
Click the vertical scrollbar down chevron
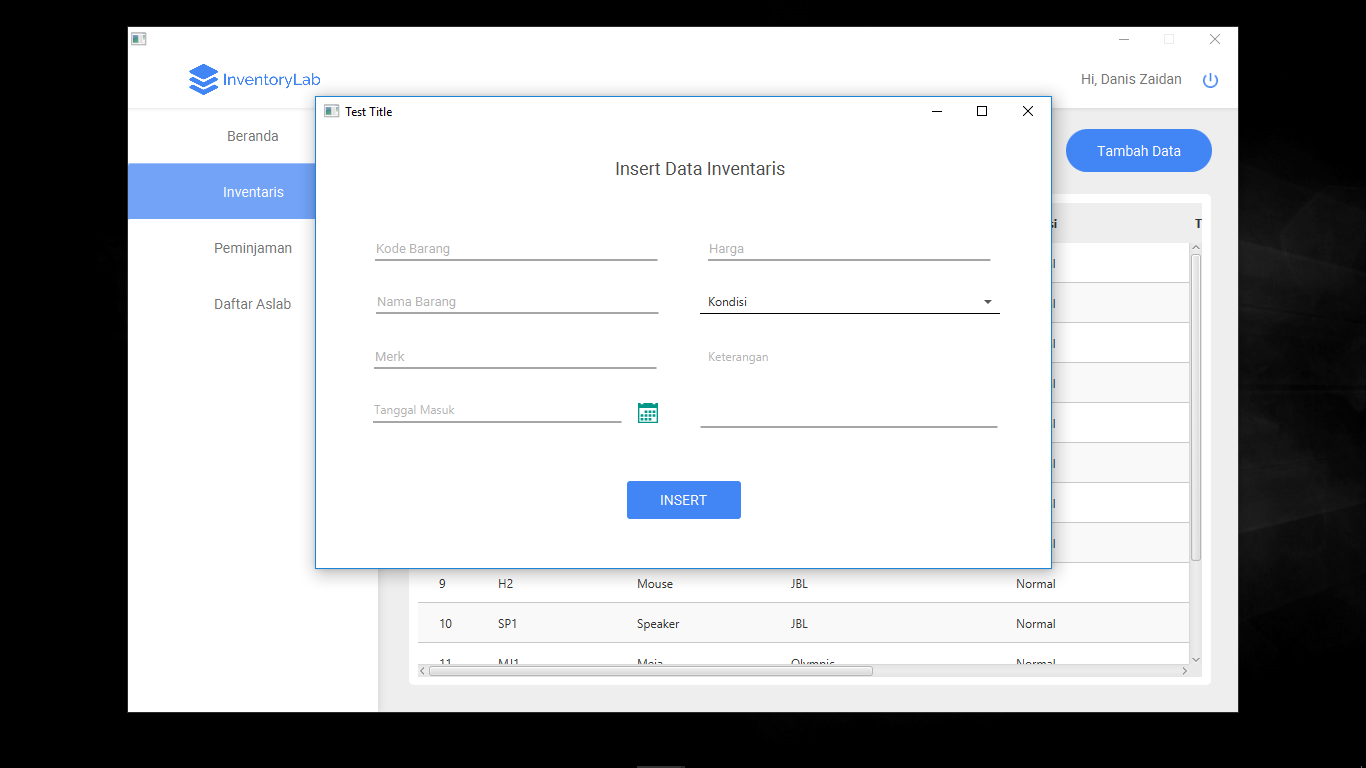(x=1195, y=660)
